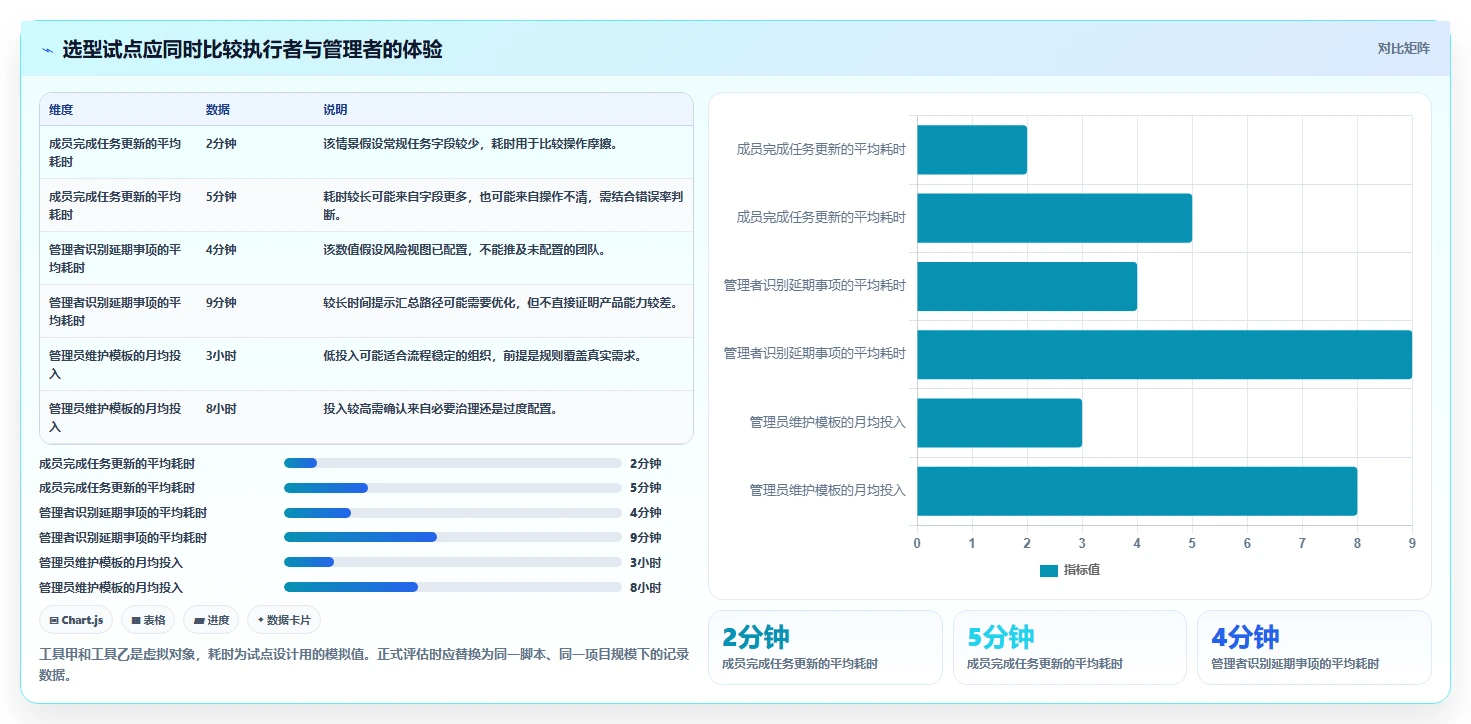
Task: Select the Chart.js chip
Action: click(x=77, y=620)
